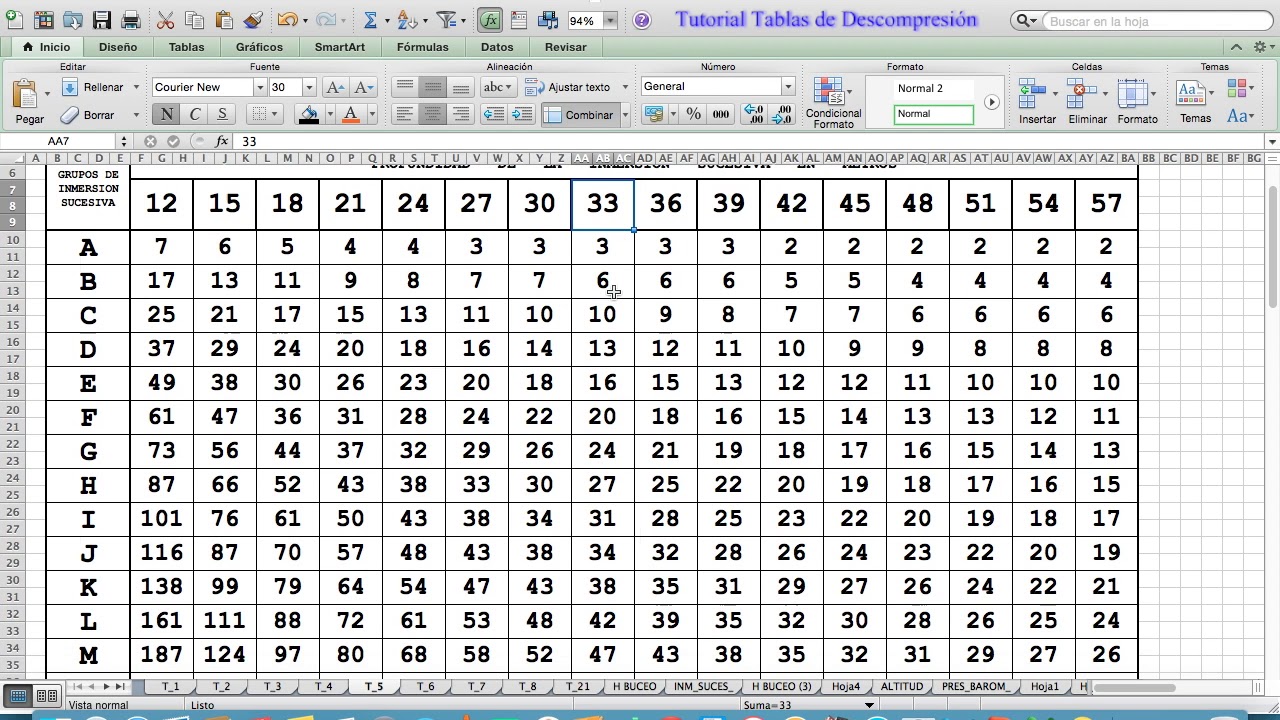Center text horizontally
The image size is (1280, 720).
click(x=432, y=115)
